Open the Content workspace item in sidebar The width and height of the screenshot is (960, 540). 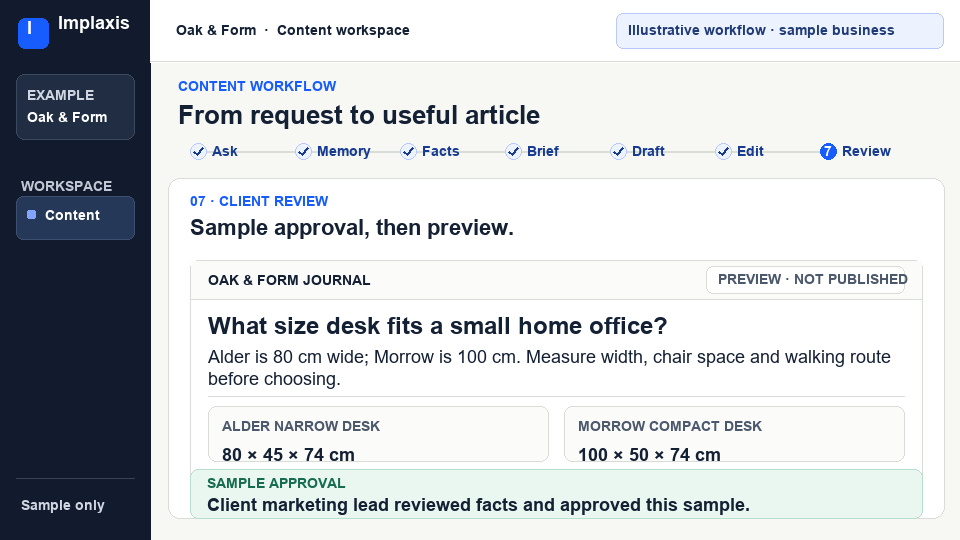pyautogui.click(x=75, y=217)
